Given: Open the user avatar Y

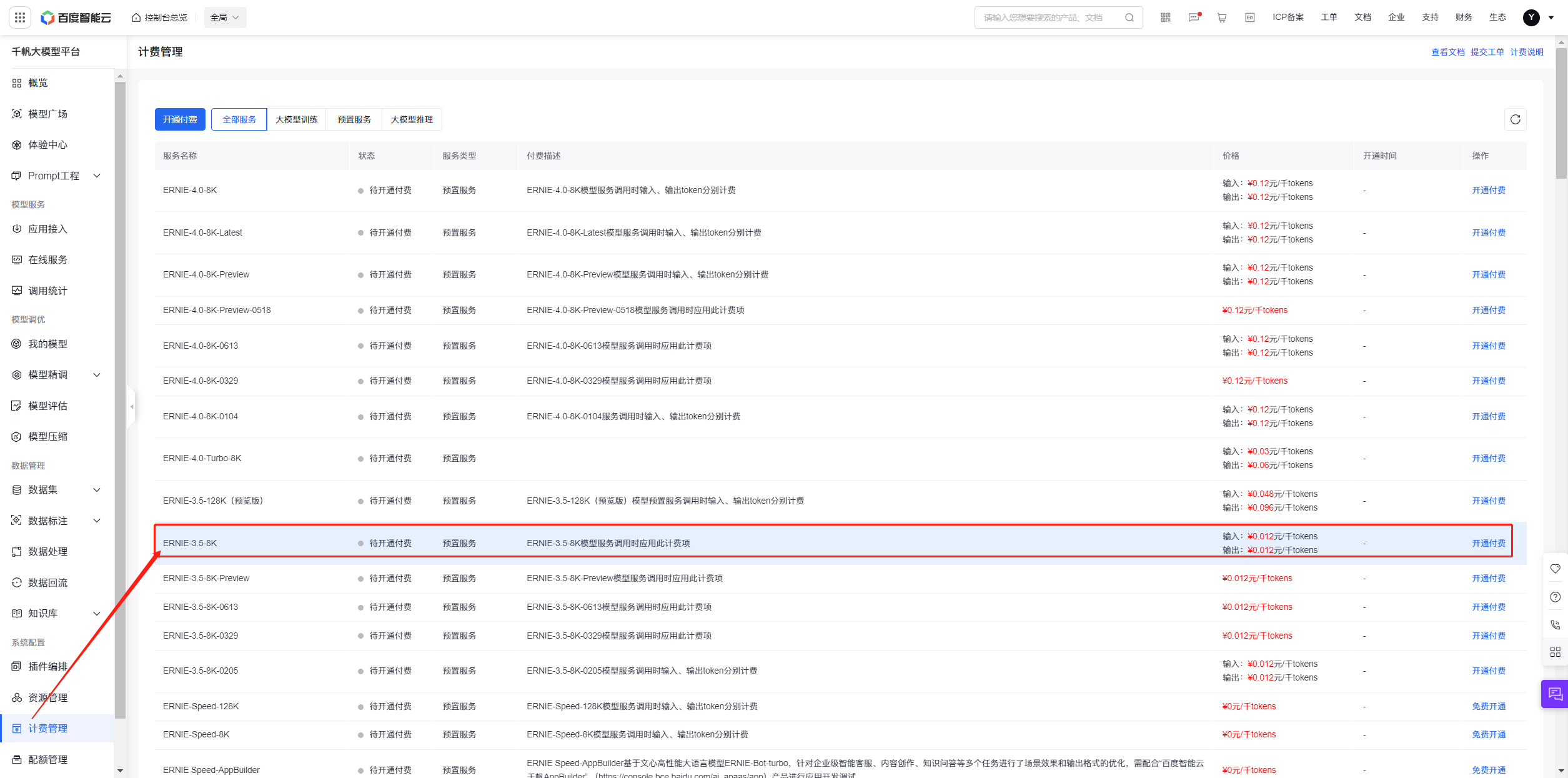Looking at the screenshot, I should [x=1531, y=17].
